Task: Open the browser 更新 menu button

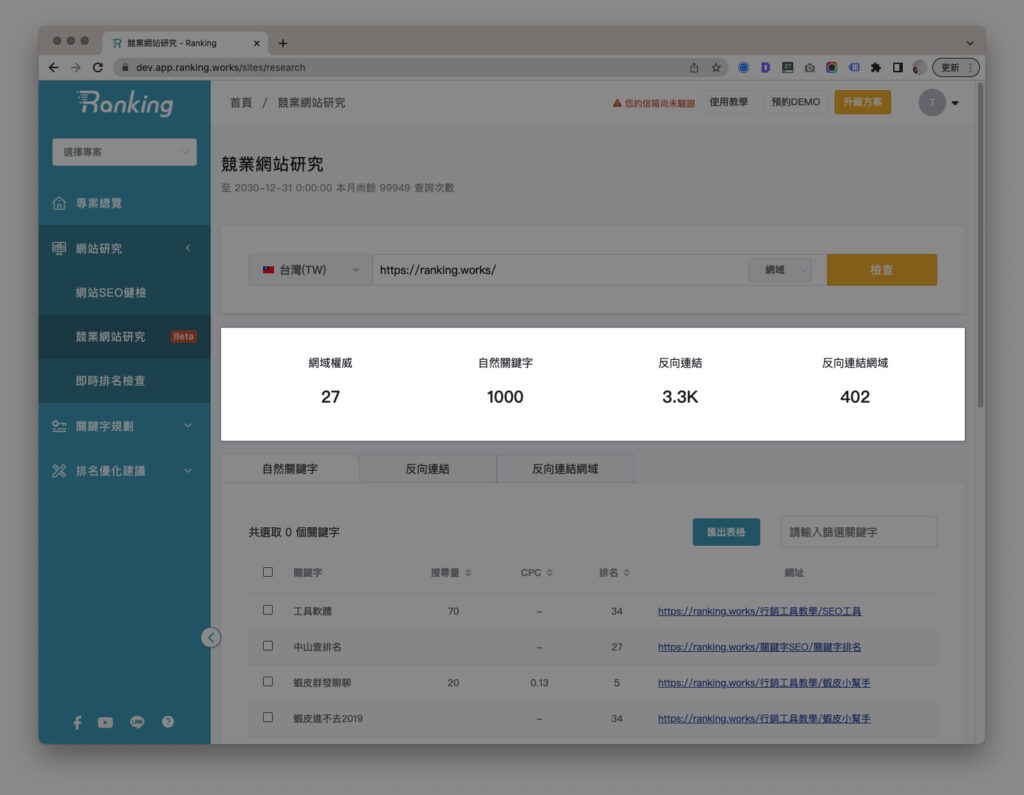Action: [x=955, y=67]
